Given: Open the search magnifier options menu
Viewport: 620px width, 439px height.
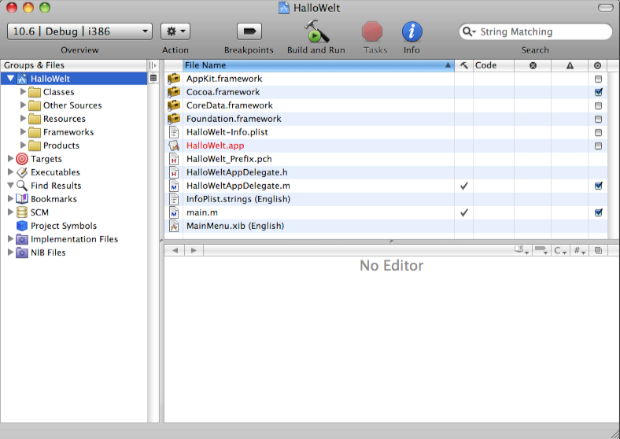Looking at the screenshot, I should coord(469,32).
